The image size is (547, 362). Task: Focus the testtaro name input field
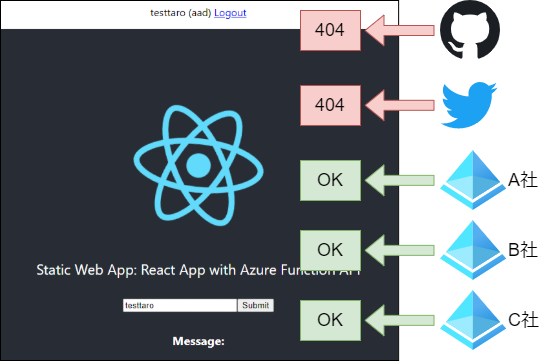click(180, 306)
